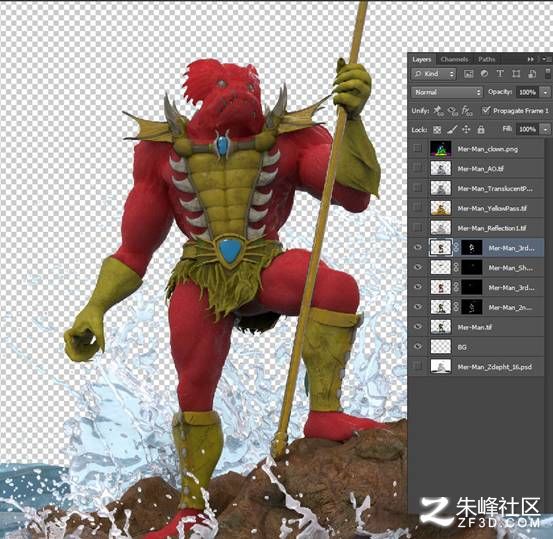
Task: Show the Mer-Man_Reflection1.tif layer
Action: pos(418,228)
